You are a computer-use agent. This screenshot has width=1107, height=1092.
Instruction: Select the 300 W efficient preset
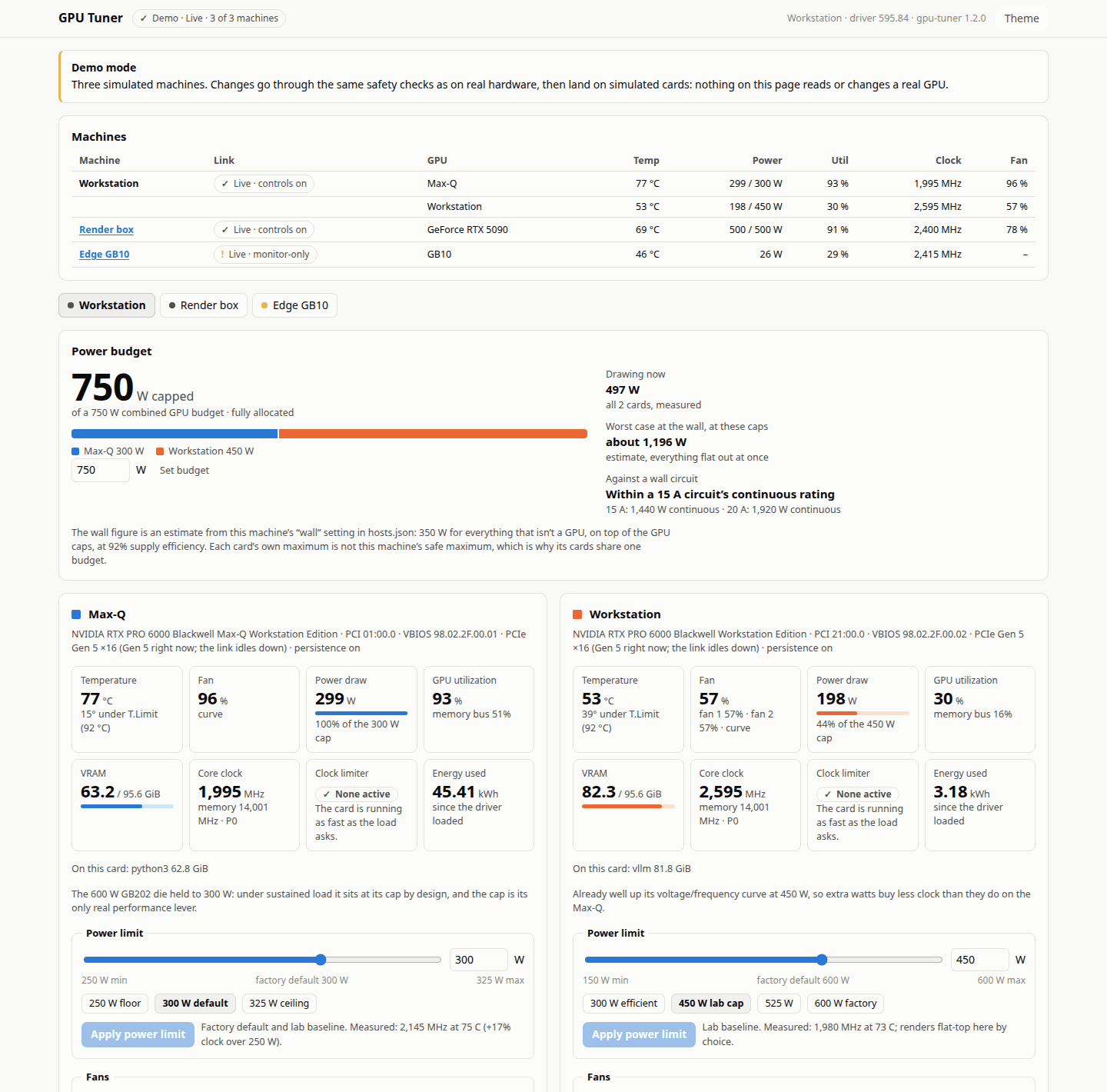pos(623,1004)
